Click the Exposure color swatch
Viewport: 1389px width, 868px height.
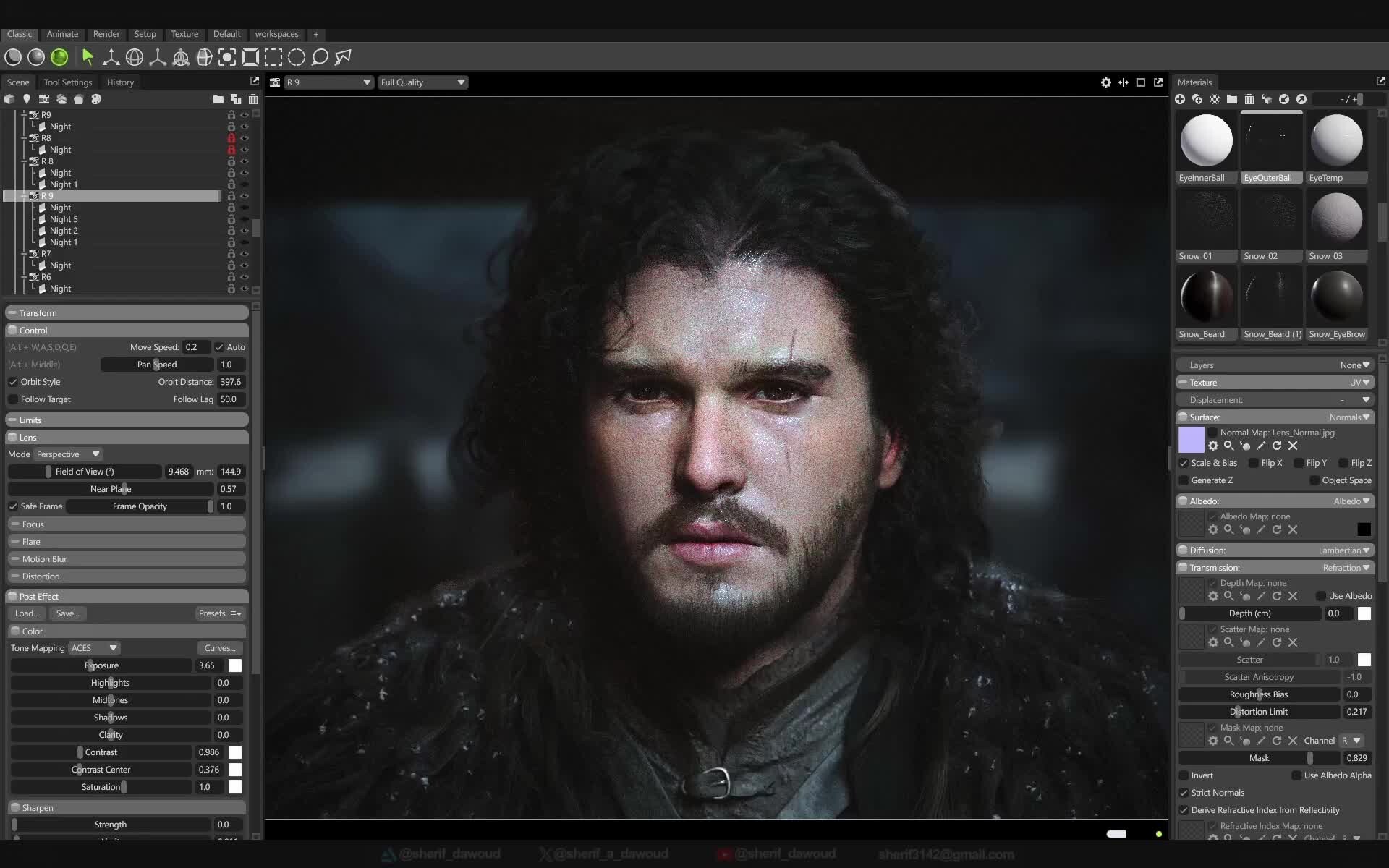[235, 665]
